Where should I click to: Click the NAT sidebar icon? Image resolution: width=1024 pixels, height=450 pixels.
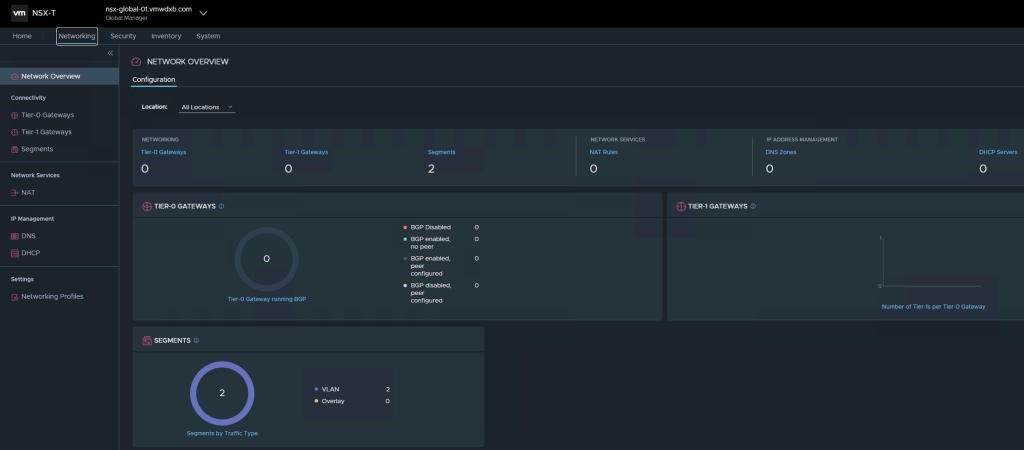click(14, 192)
